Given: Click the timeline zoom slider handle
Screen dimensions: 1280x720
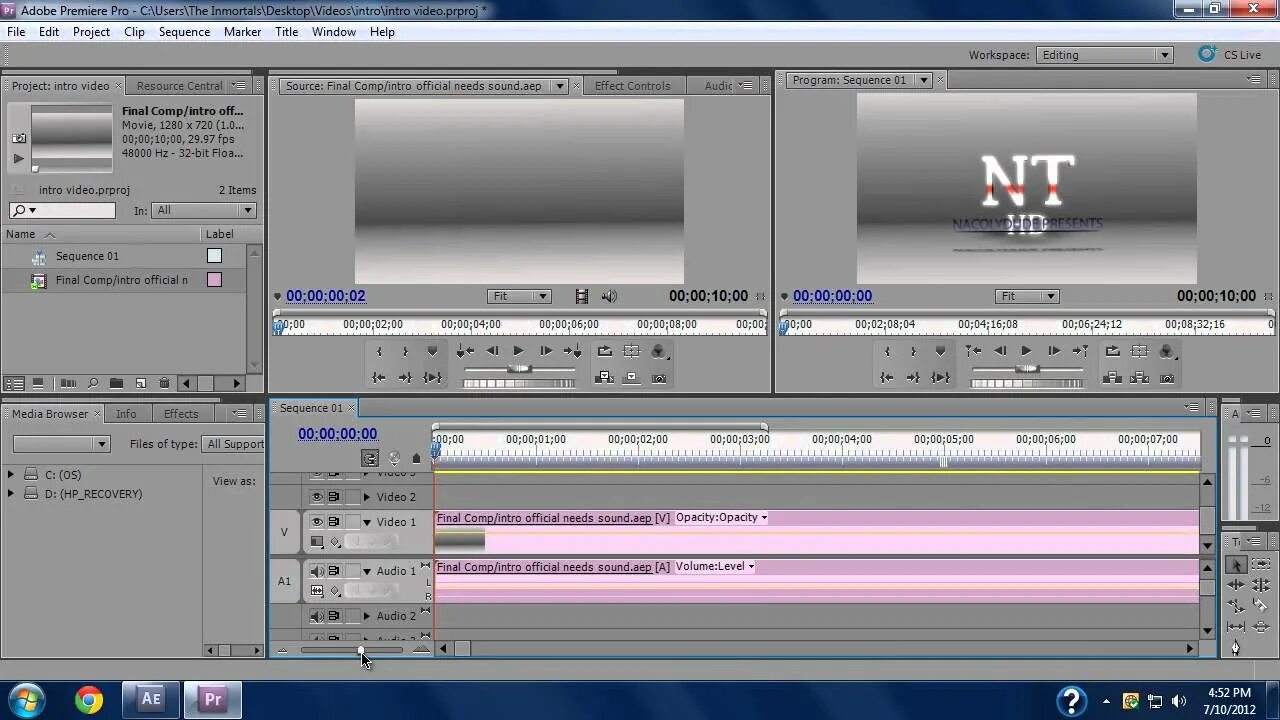Looking at the screenshot, I should click(x=361, y=650).
